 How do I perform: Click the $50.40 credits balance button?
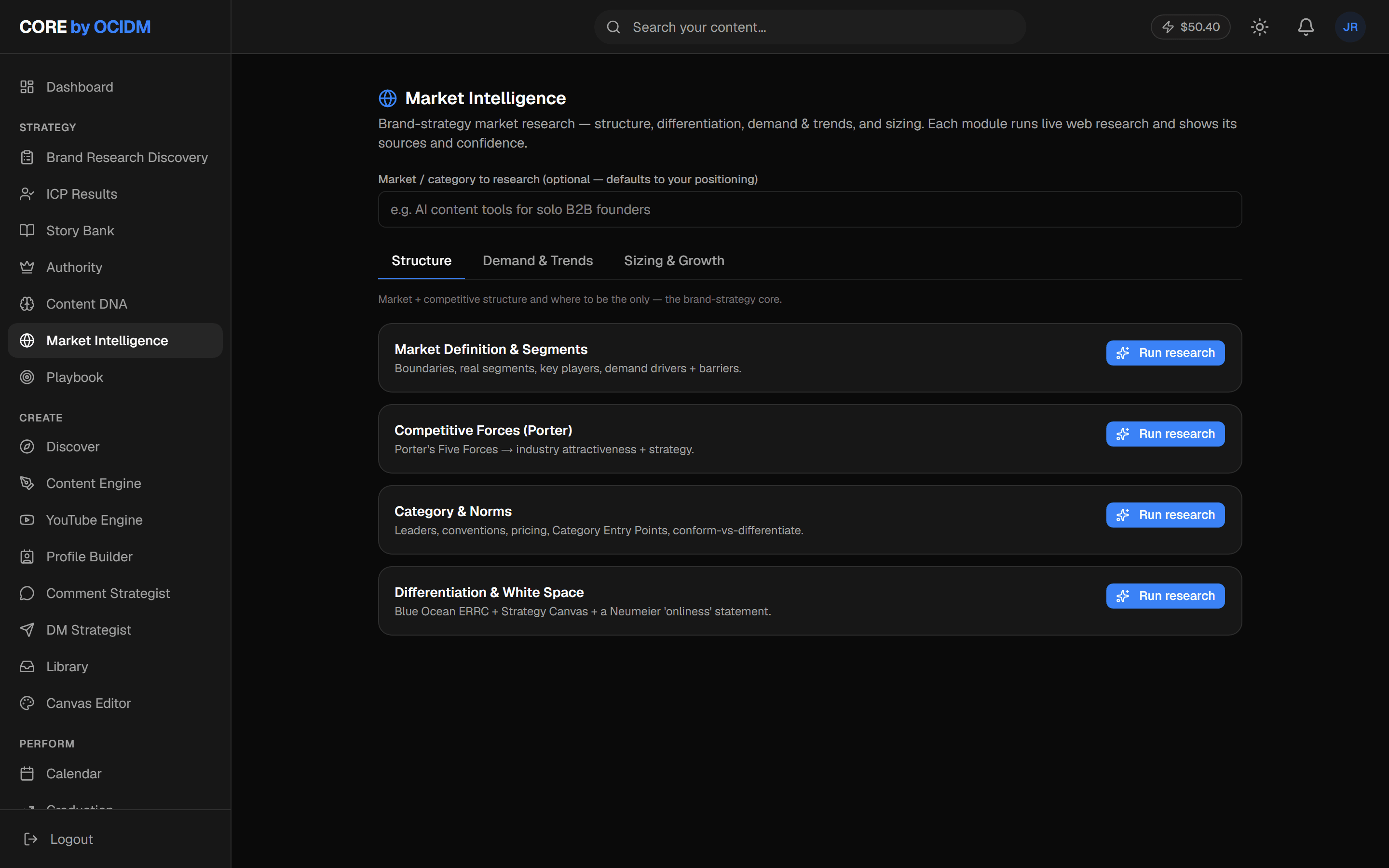click(1190, 27)
